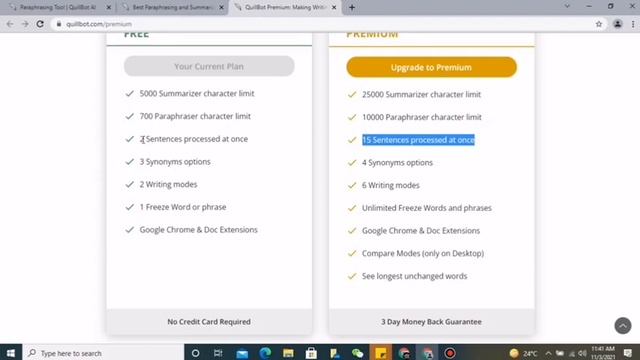Click 'Unlimited Freeze Words and phrases' text
The width and height of the screenshot is (640, 360).
tap(427, 208)
